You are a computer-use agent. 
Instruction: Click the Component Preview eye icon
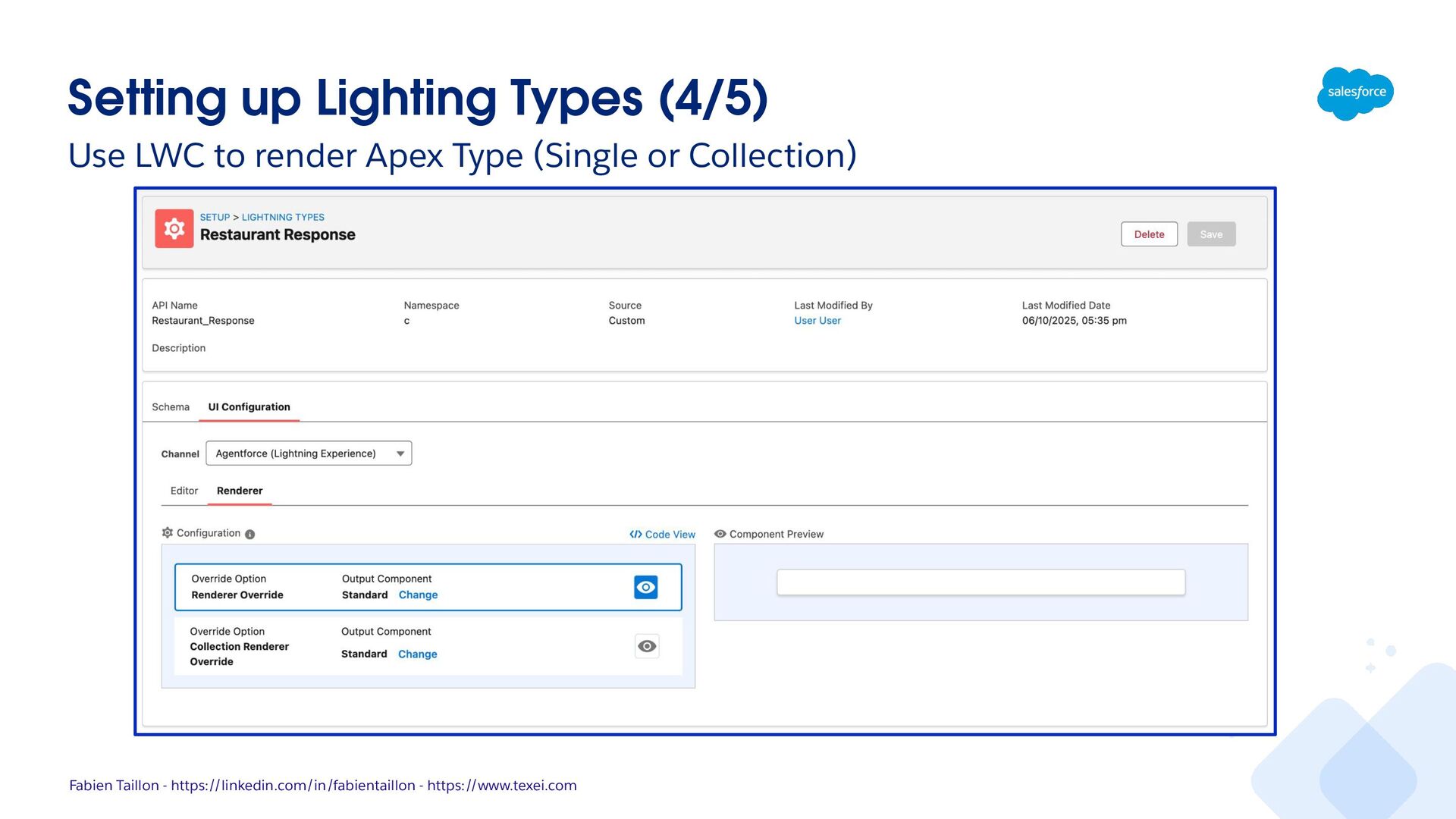pos(720,534)
